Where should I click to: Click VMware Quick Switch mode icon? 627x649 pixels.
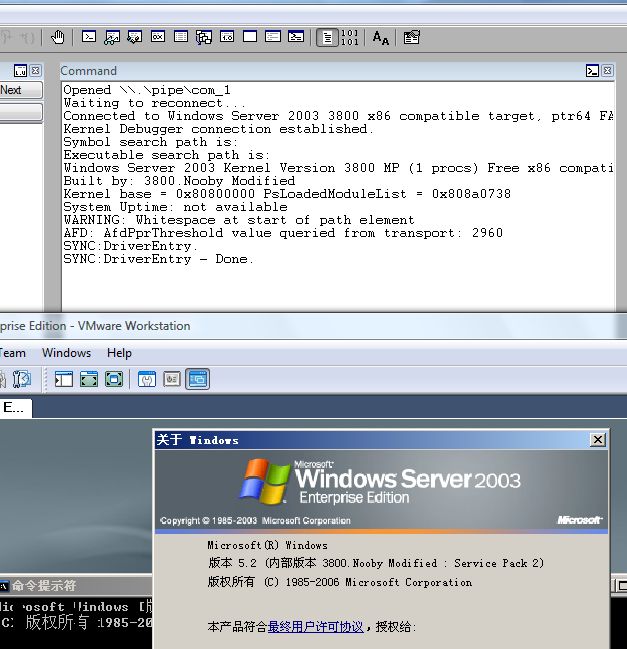pos(114,379)
